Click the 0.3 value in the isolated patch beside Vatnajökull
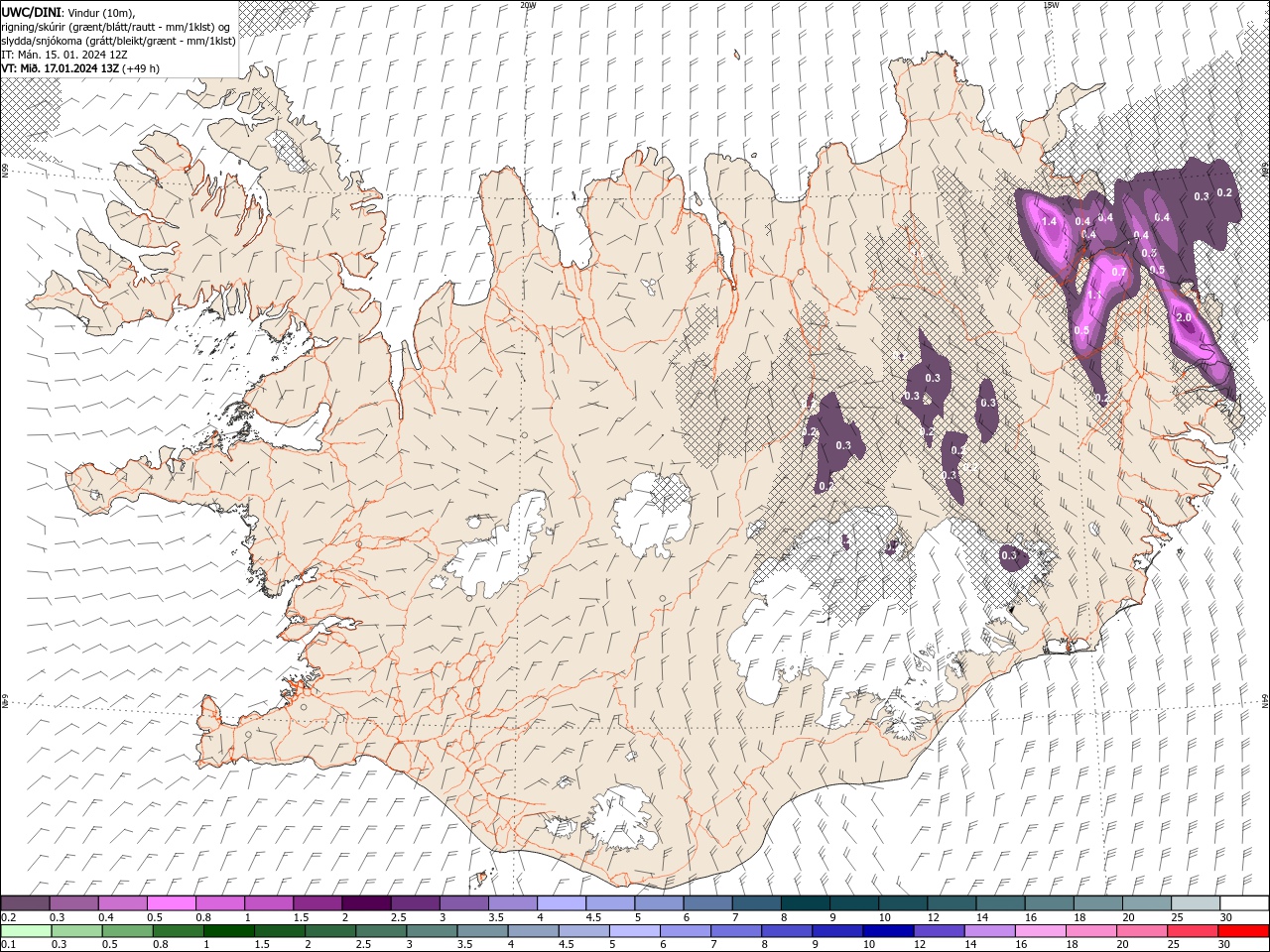Screen dimensions: 1270x952 1009,555
